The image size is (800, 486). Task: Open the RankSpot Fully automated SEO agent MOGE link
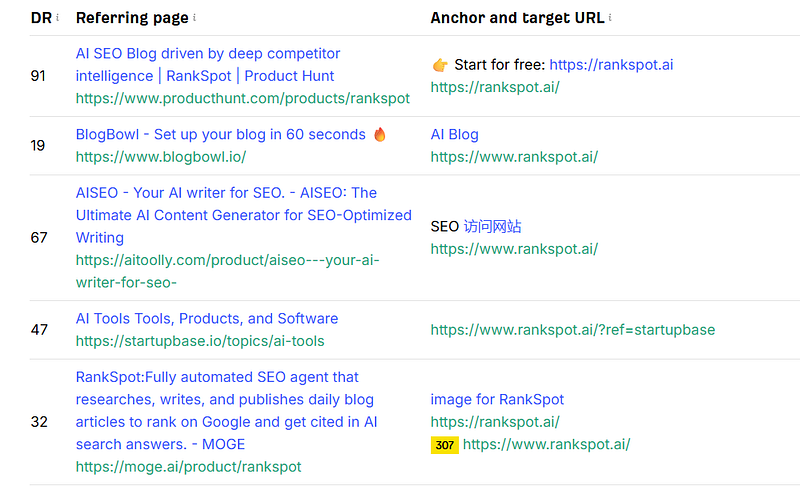tap(227, 411)
